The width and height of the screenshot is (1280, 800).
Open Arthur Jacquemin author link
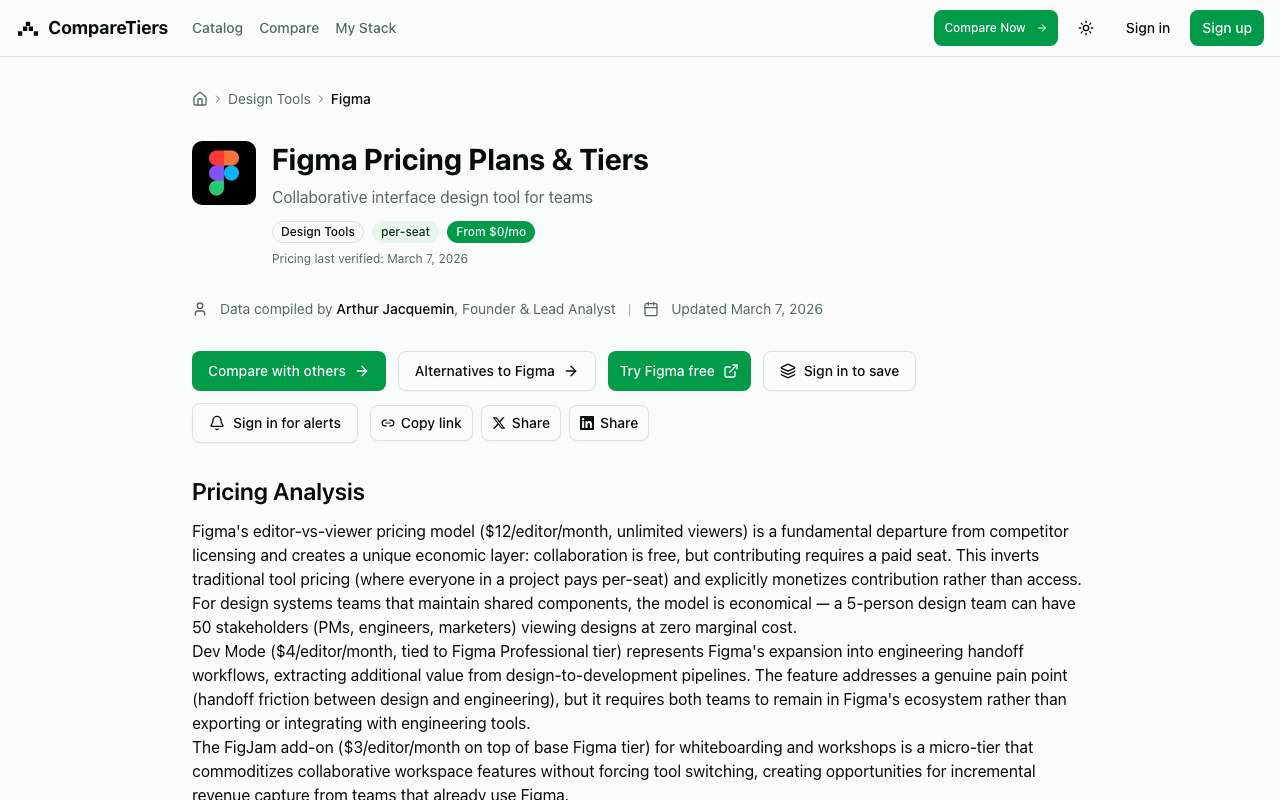click(x=395, y=309)
